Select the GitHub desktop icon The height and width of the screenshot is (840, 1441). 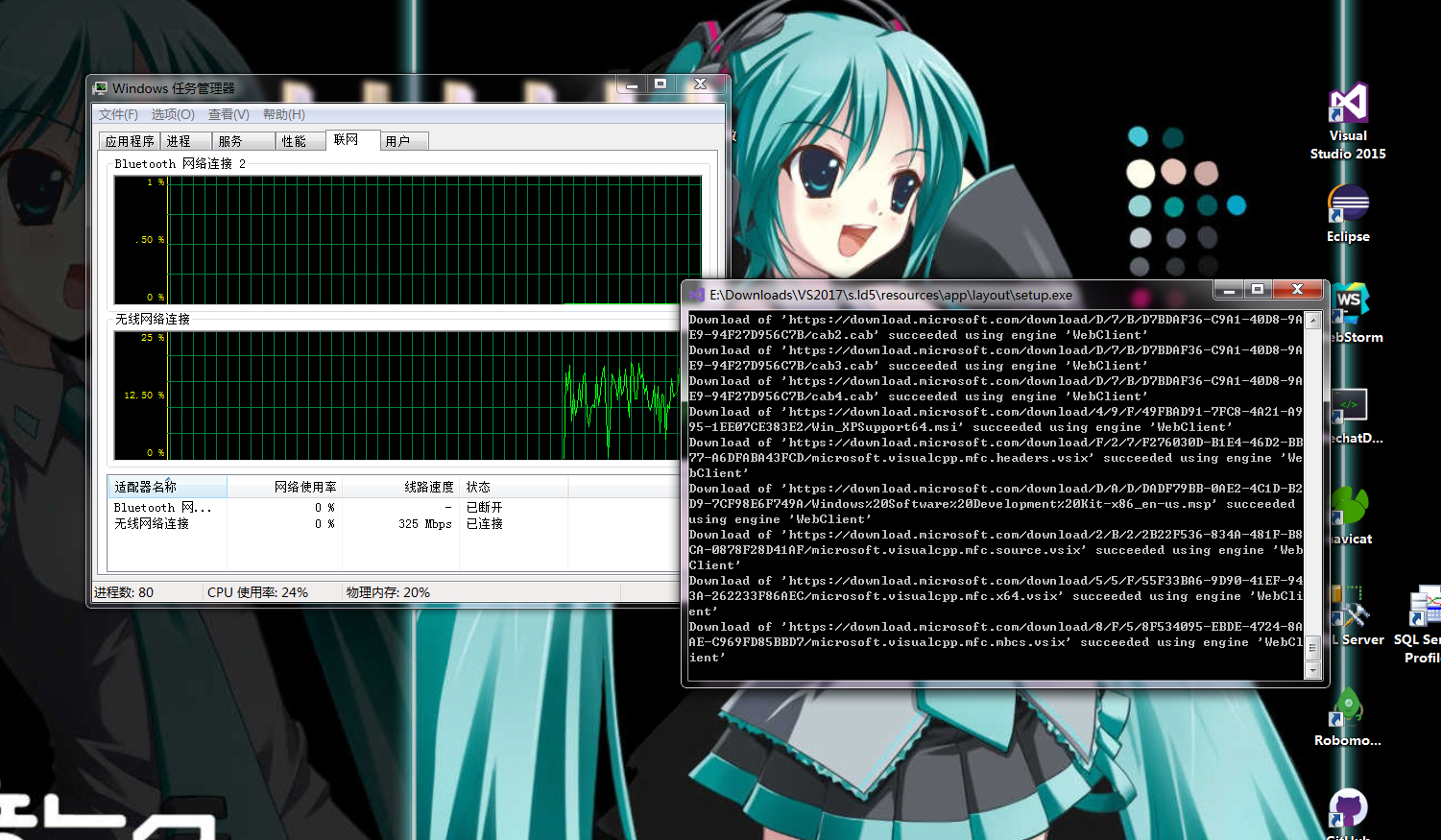click(x=1348, y=814)
